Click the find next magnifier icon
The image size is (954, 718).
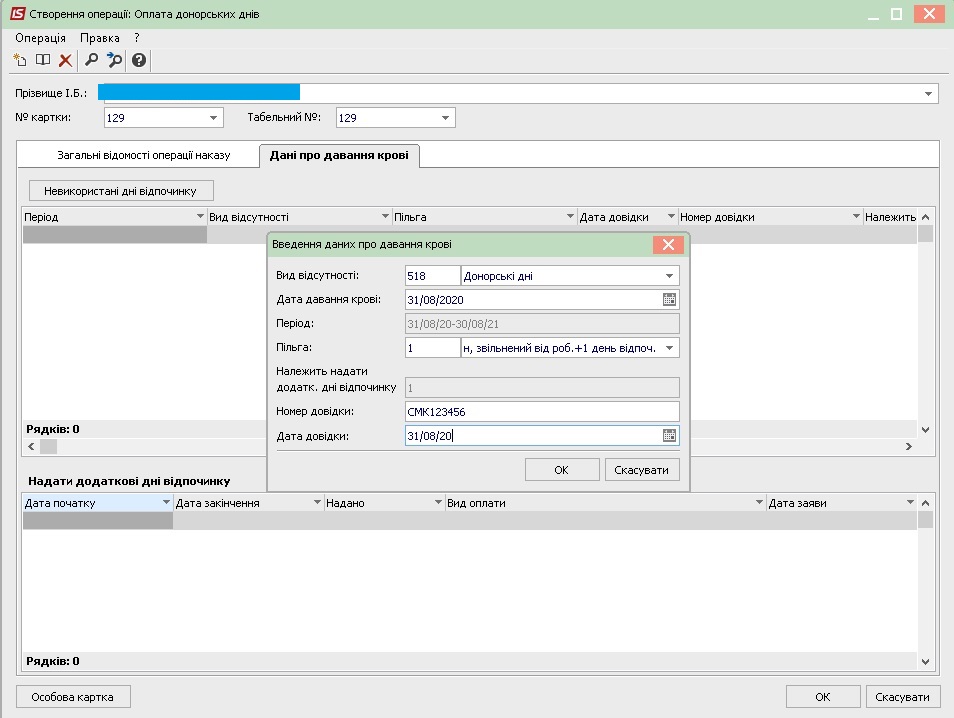coord(114,60)
